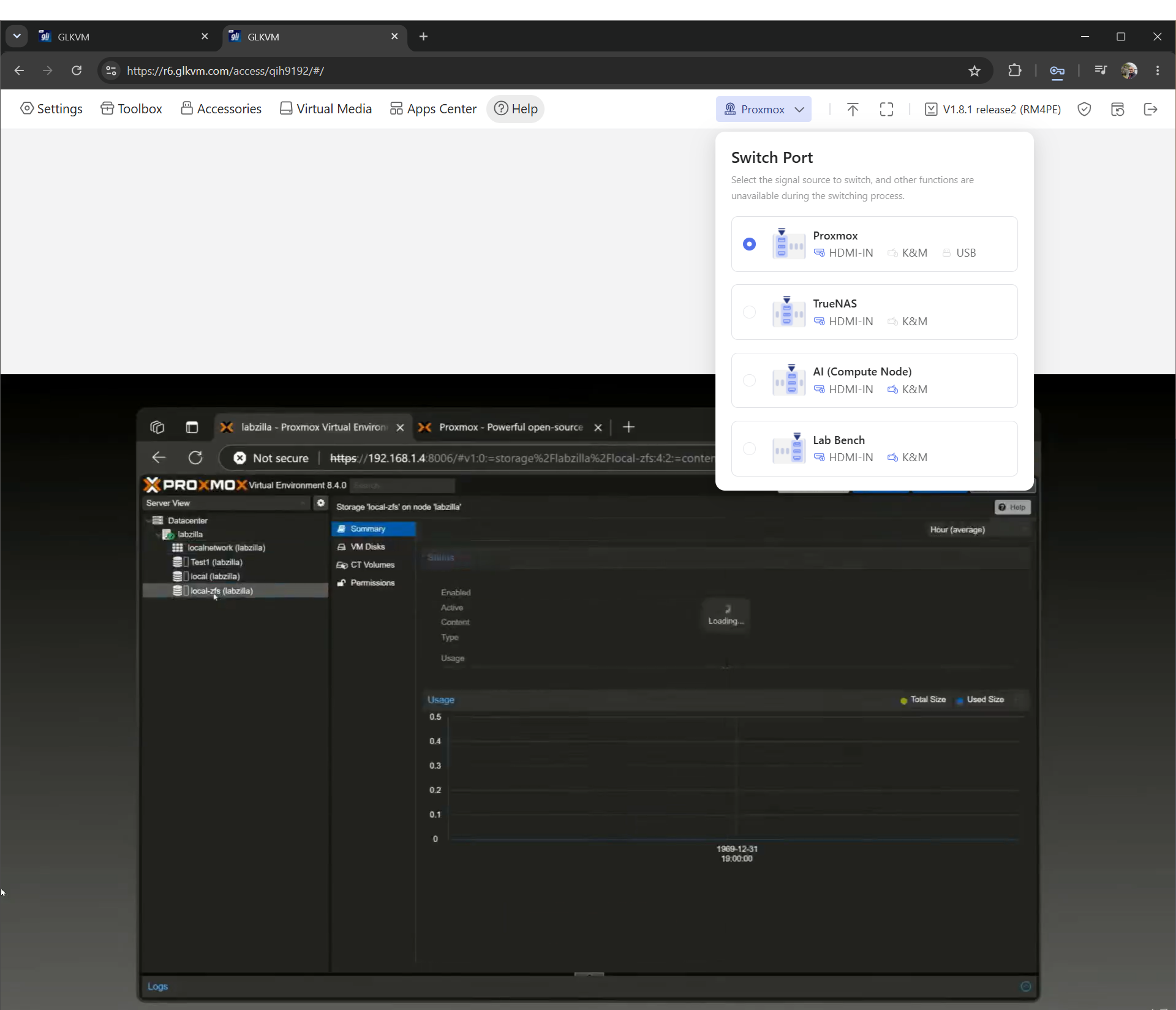Open Chrome three-dot menu
Image resolution: width=1176 pixels, height=1010 pixels.
1158,70
